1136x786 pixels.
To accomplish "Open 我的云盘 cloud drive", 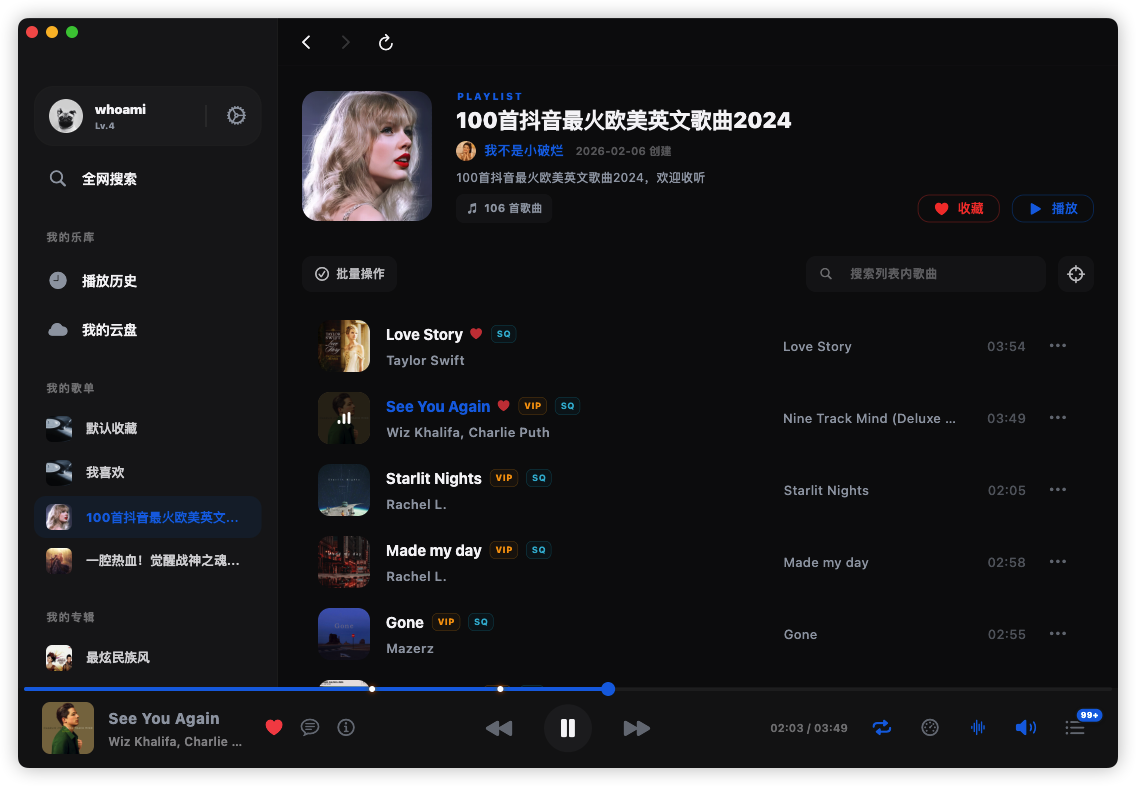I will point(147,330).
